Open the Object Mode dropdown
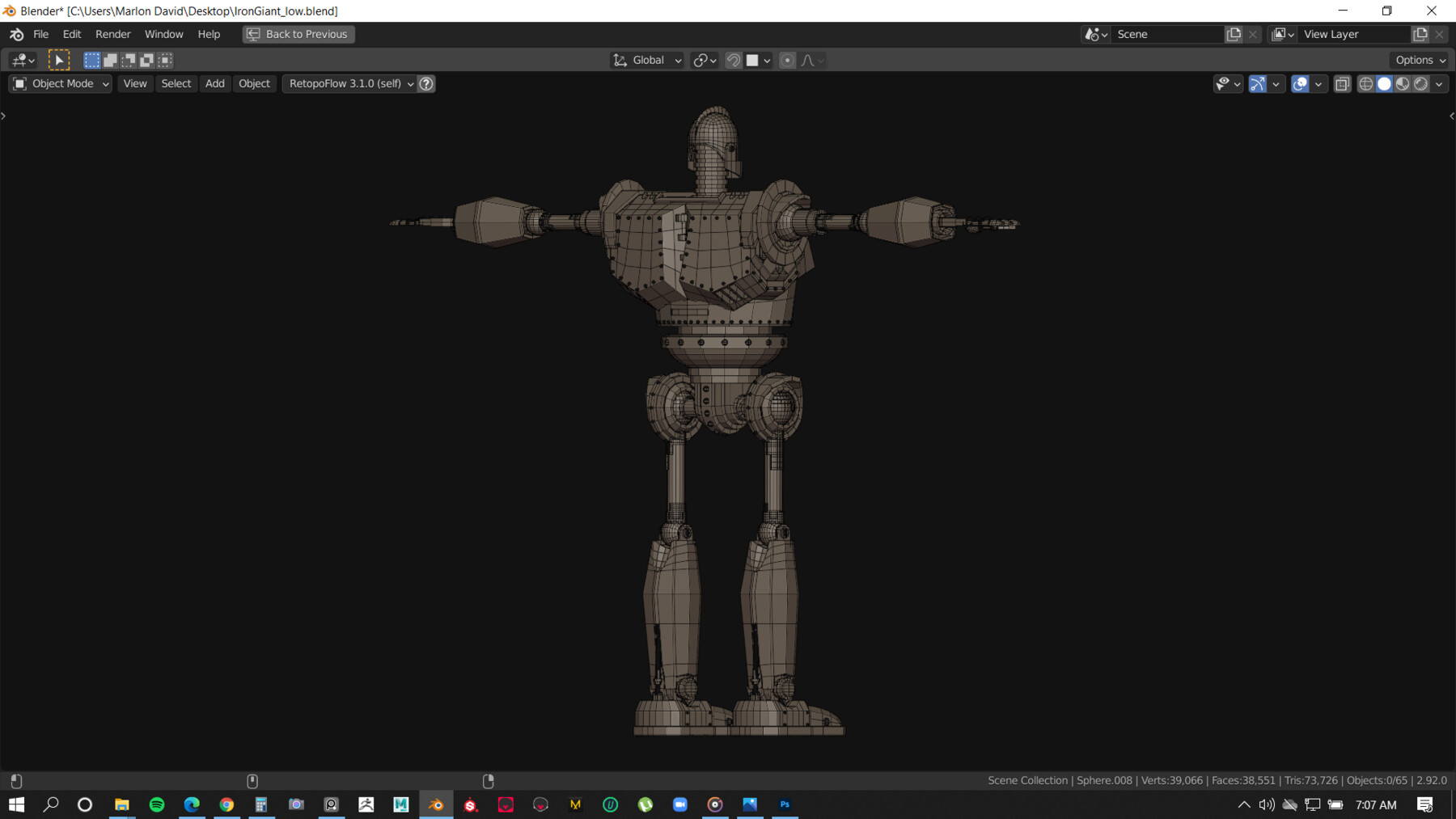Viewport: 1456px width, 819px height. pyautogui.click(x=61, y=83)
